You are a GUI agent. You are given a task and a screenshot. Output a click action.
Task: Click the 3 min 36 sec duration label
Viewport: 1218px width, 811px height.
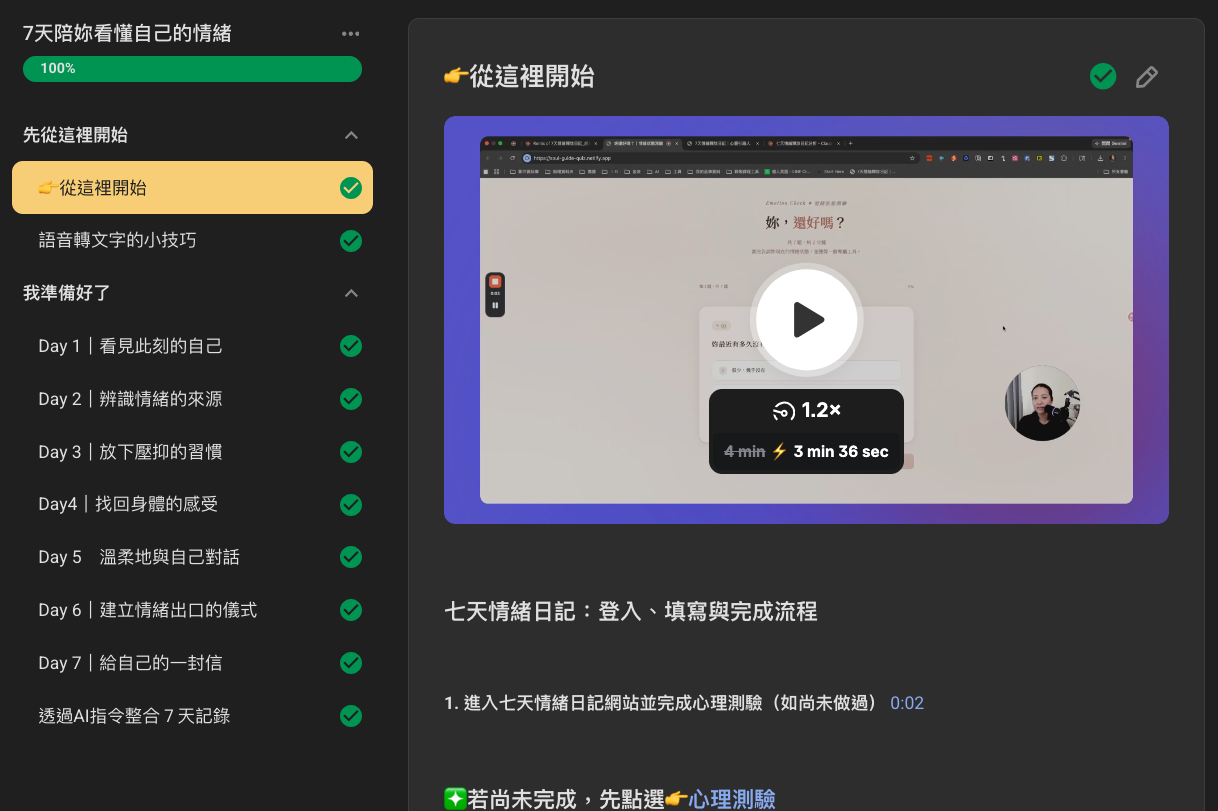[x=841, y=452]
